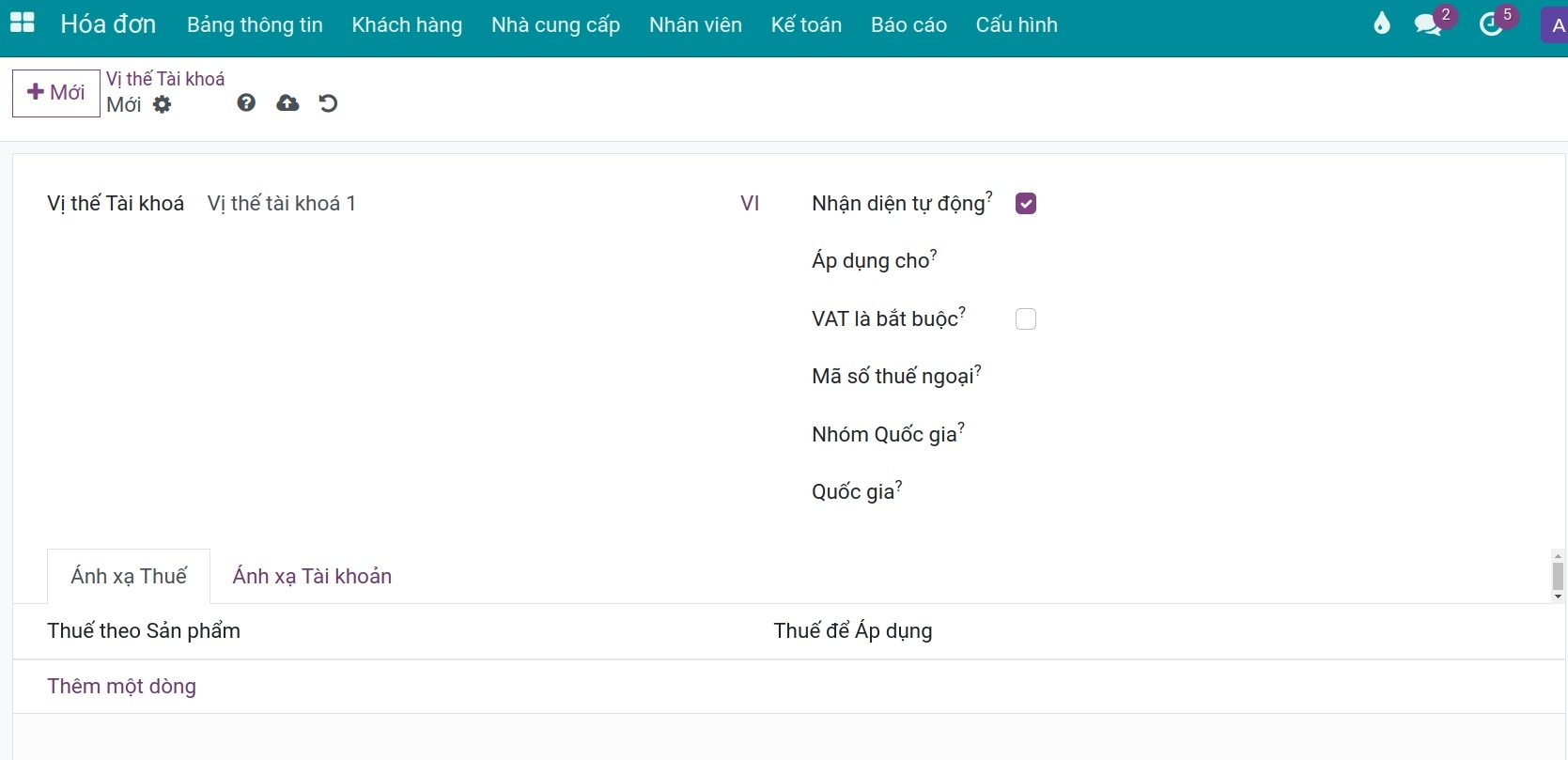Viewport: 1568px width, 760px height.
Task: Click the scrollbar's up arrow
Action: tap(1558, 556)
